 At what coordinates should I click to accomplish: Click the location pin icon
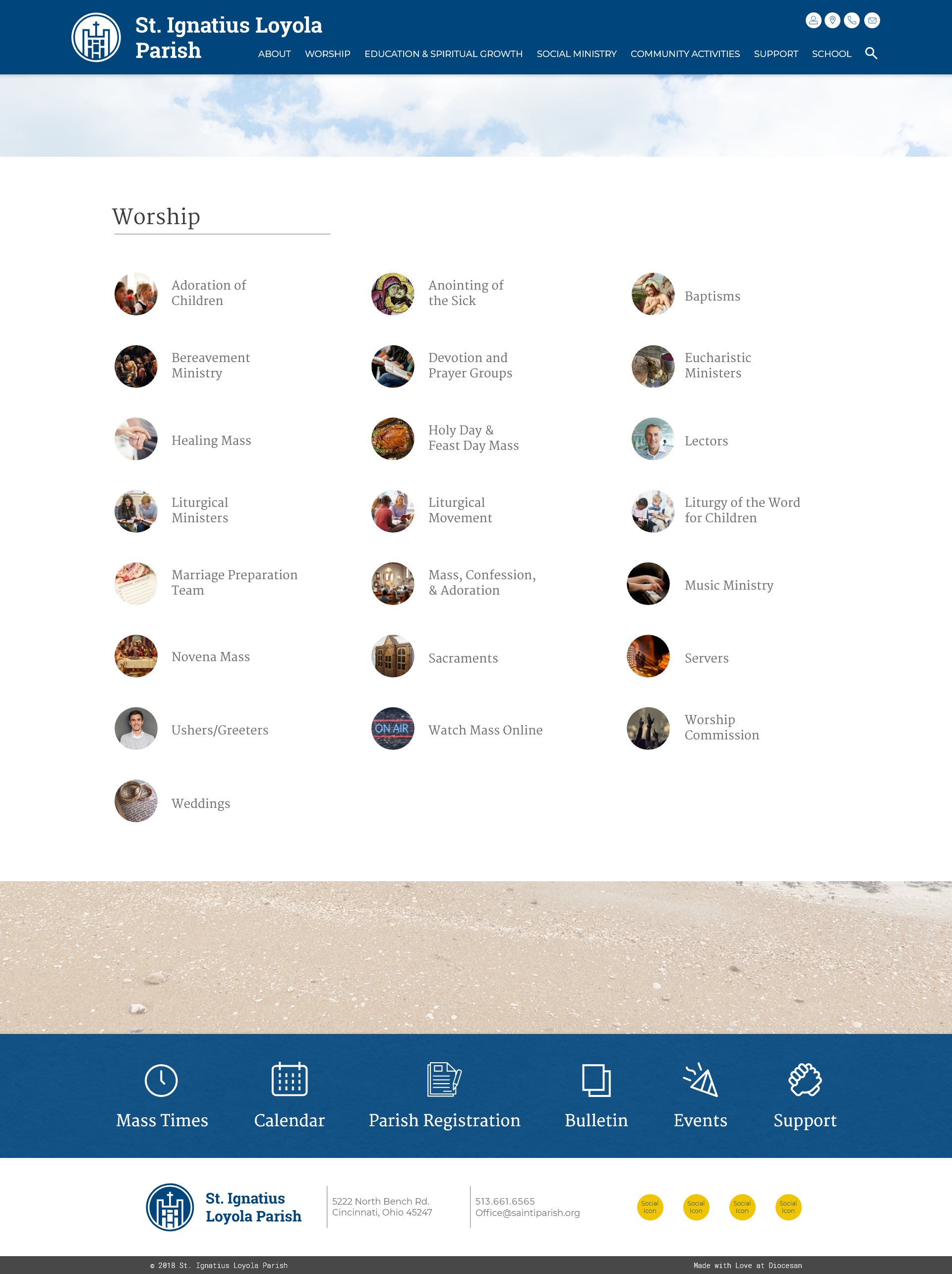pos(832,21)
